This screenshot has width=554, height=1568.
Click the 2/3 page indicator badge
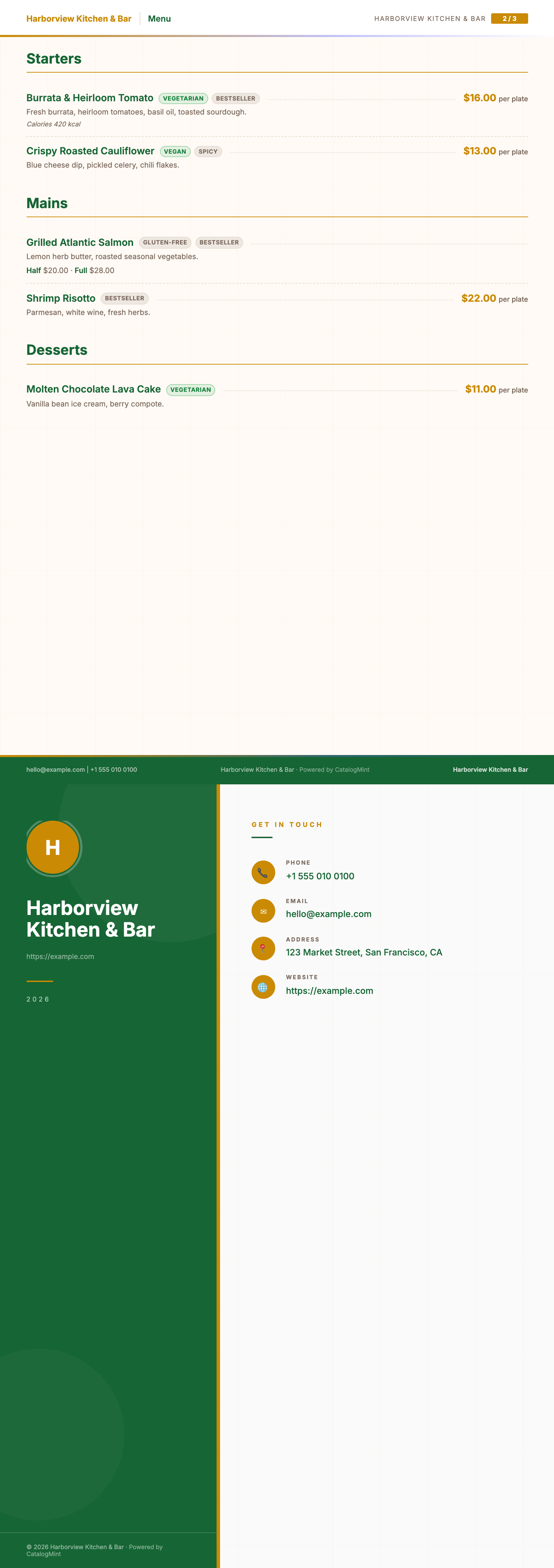(x=509, y=19)
